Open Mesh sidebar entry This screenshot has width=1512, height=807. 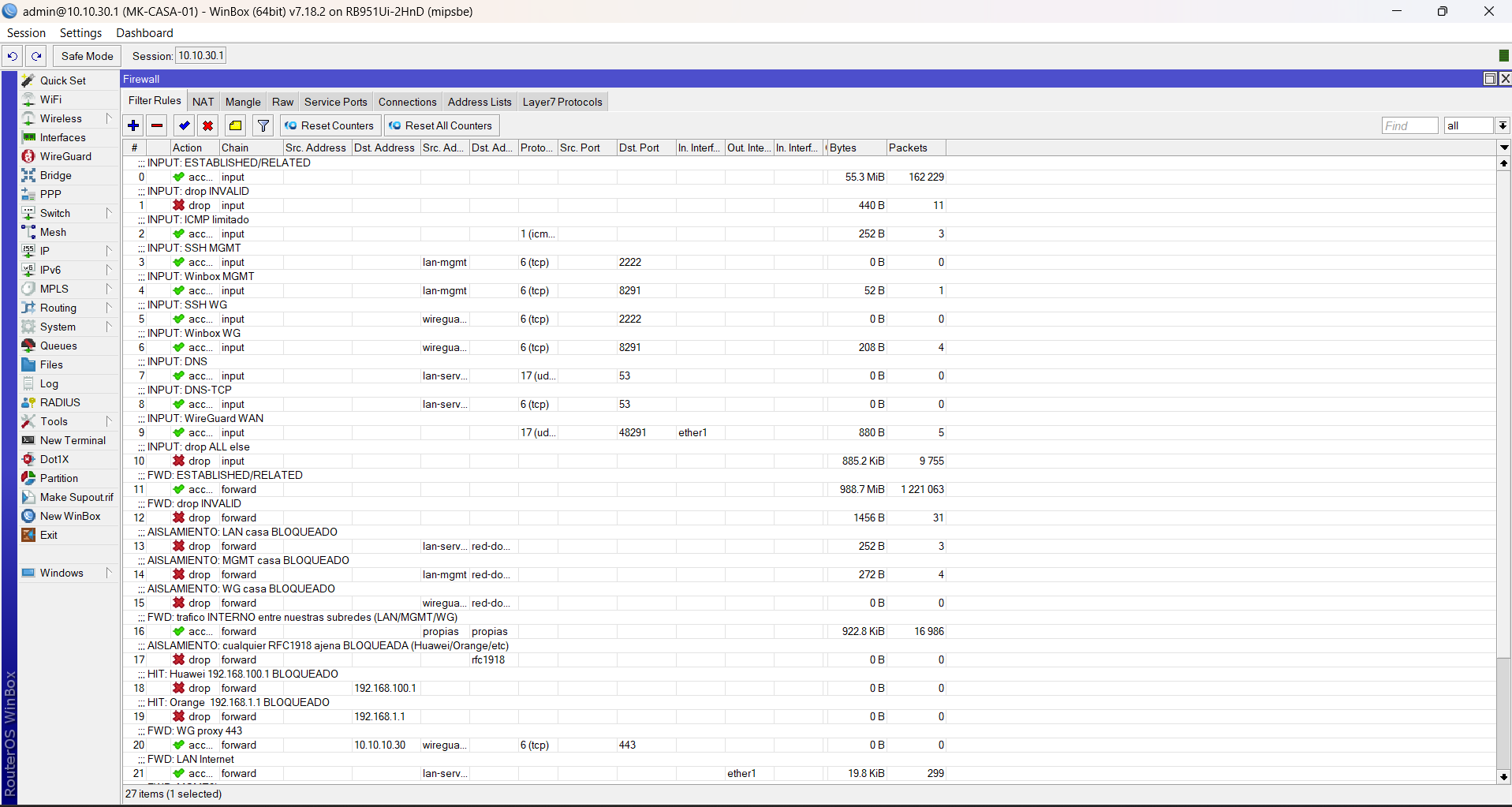(53, 232)
